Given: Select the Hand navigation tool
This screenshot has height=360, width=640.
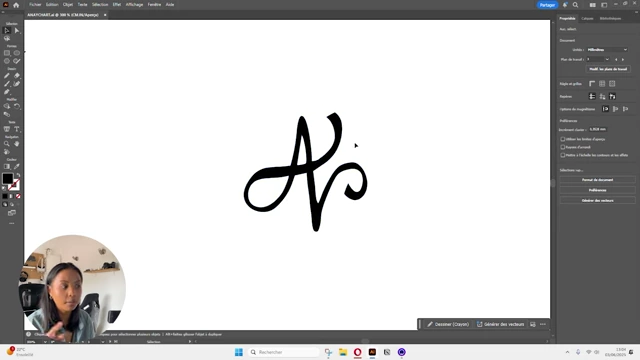Looking at the screenshot, I should (x=17, y=144).
